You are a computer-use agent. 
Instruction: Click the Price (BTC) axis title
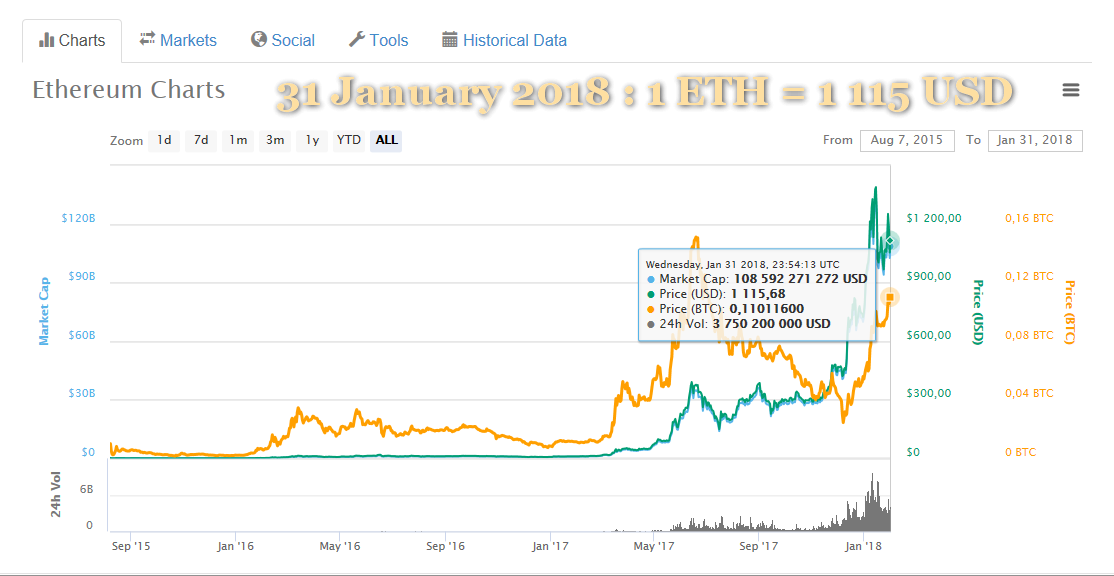1069,313
